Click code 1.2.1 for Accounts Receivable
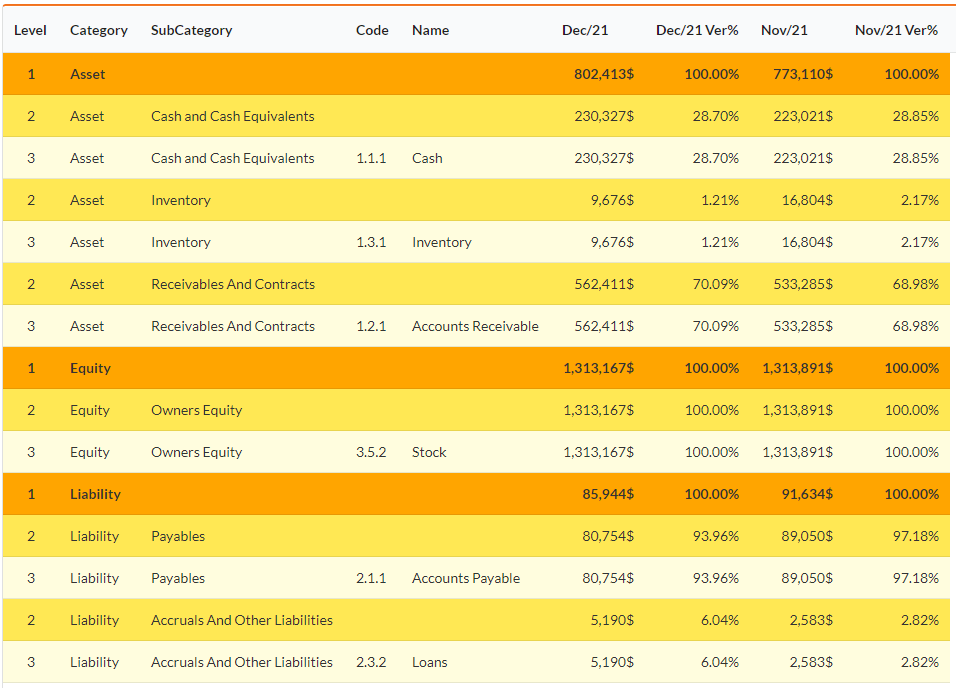The height and width of the screenshot is (688, 956). (x=371, y=326)
